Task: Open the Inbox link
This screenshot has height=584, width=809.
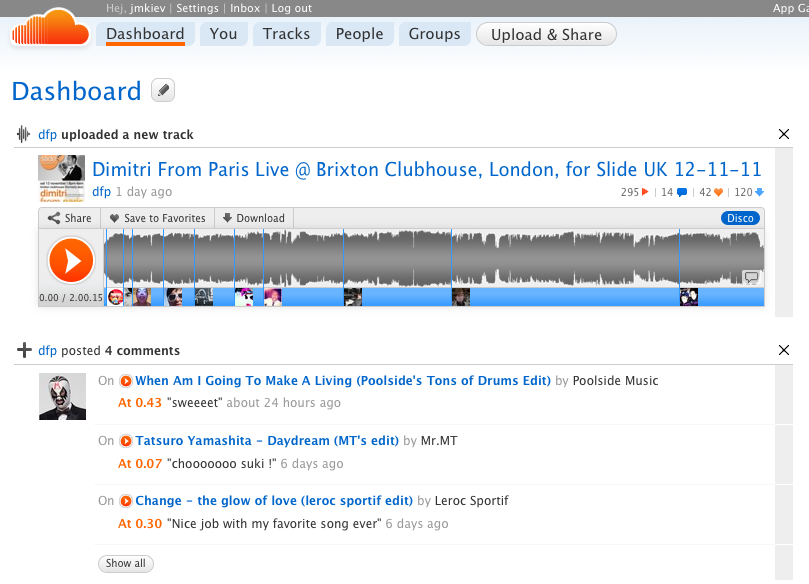Action: (x=245, y=8)
